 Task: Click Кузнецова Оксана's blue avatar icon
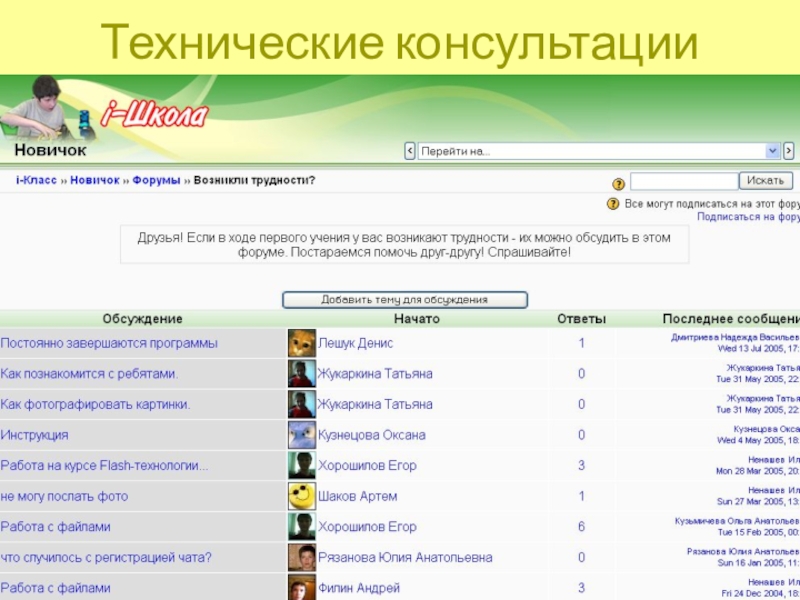coord(301,435)
